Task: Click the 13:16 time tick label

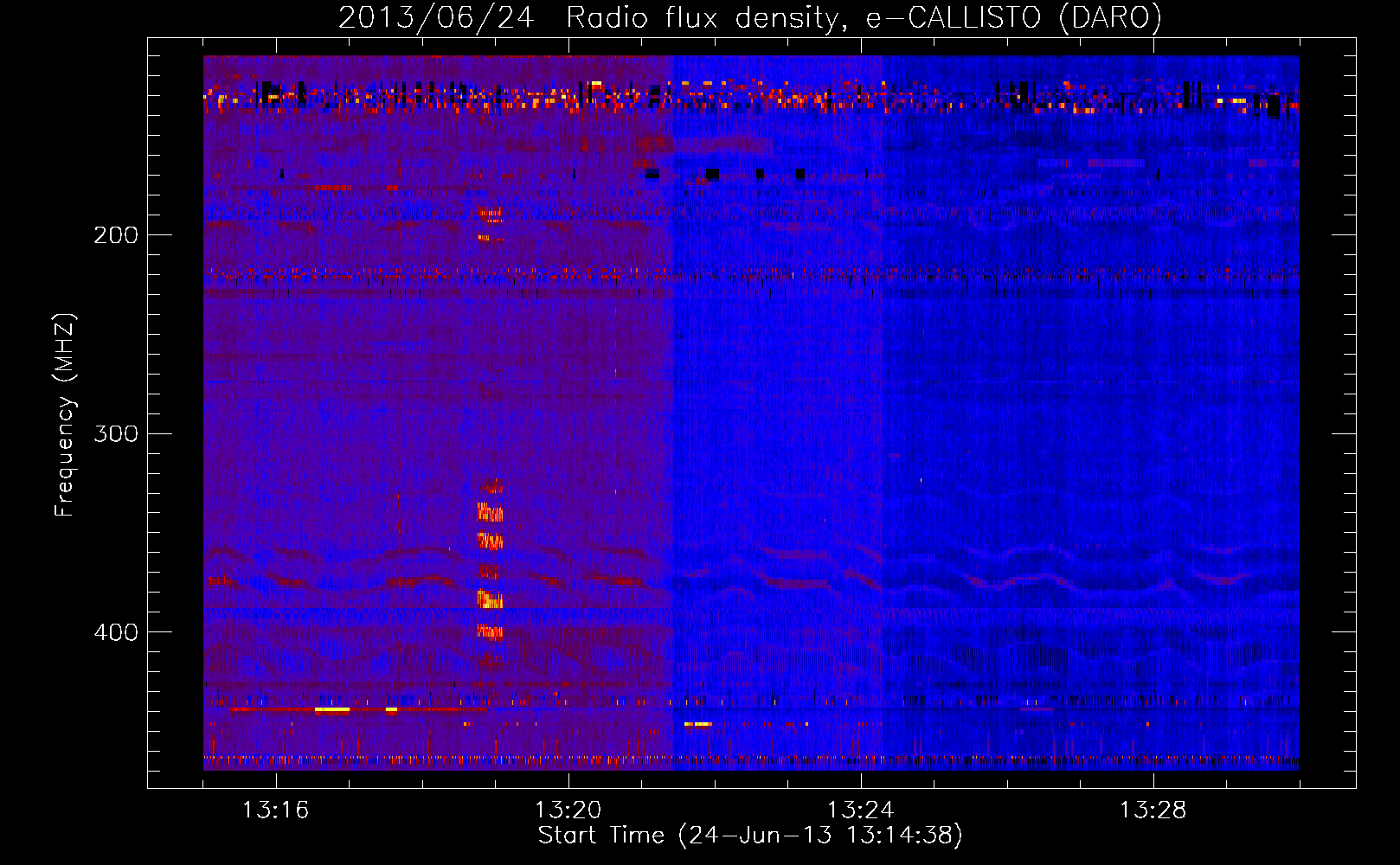Action: (275, 811)
